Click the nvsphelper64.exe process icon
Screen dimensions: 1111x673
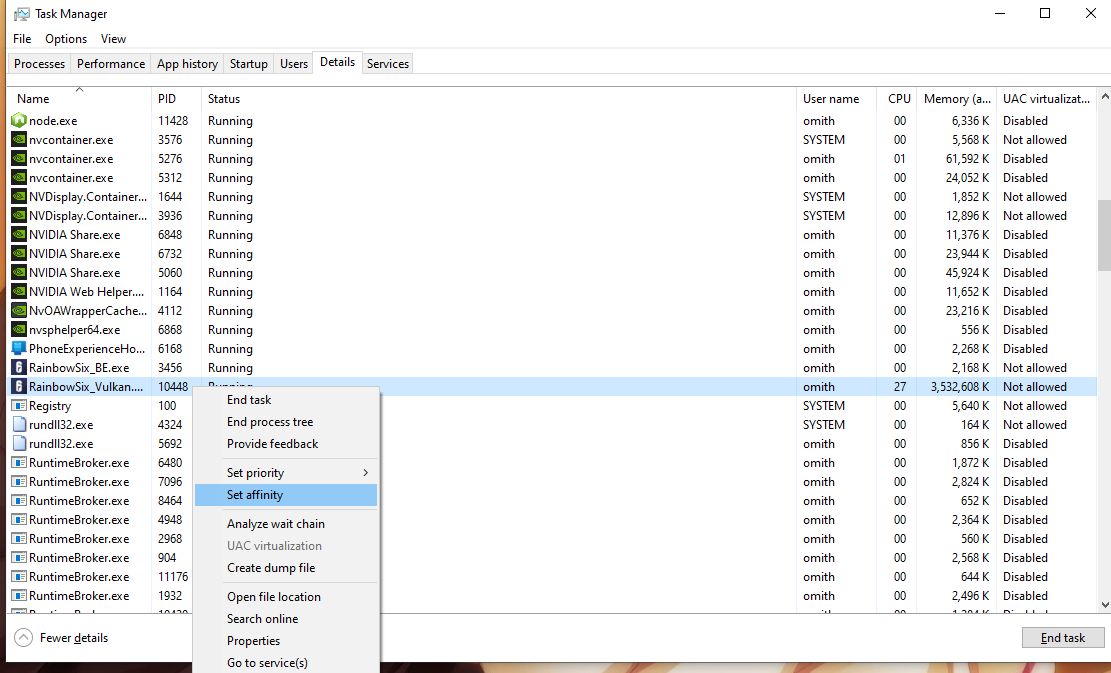[x=19, y=329]
